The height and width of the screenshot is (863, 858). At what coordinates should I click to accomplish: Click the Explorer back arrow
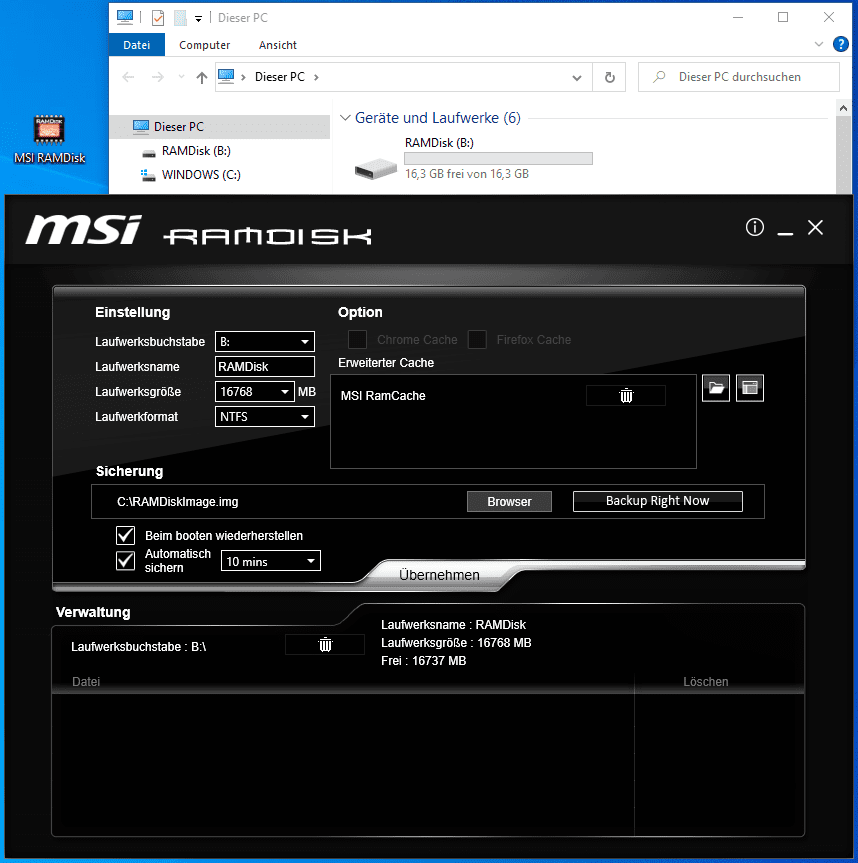128,77
